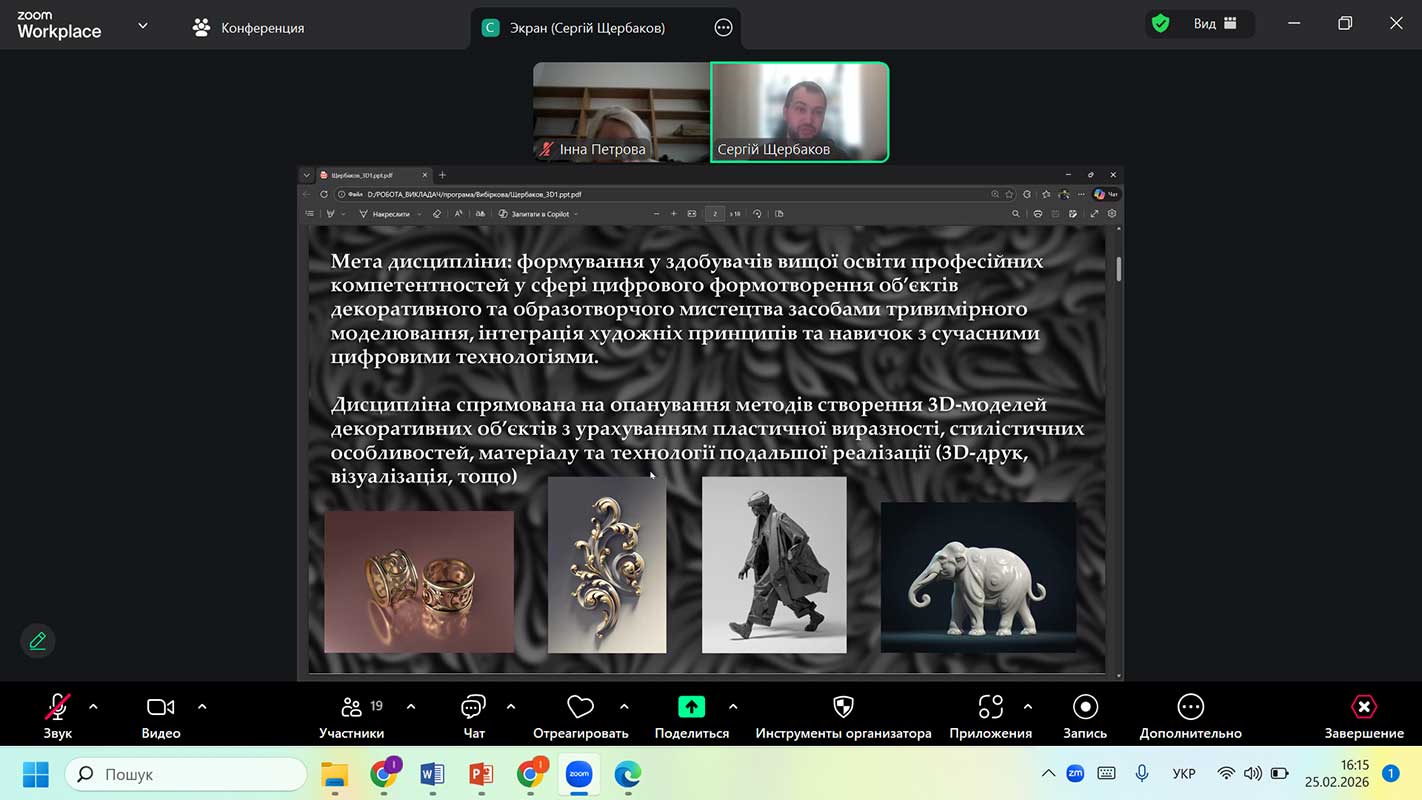
Task: Open Zoom Workplace dropdown chevron
Action: [143, 26]
